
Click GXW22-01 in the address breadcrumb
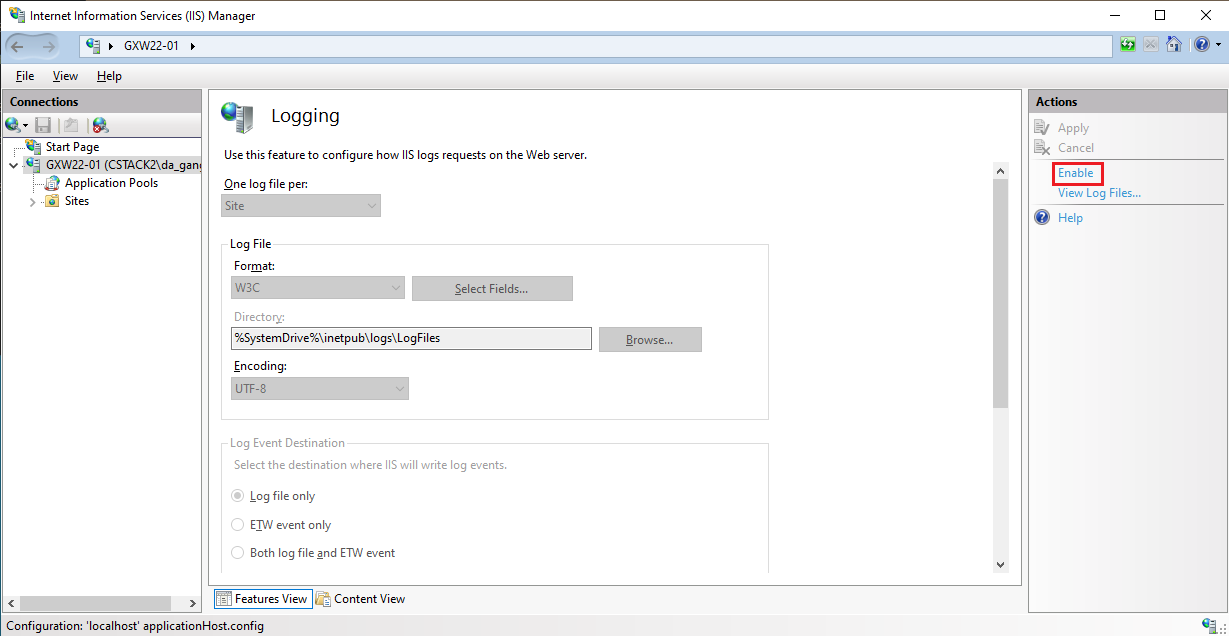pos(151,46)
